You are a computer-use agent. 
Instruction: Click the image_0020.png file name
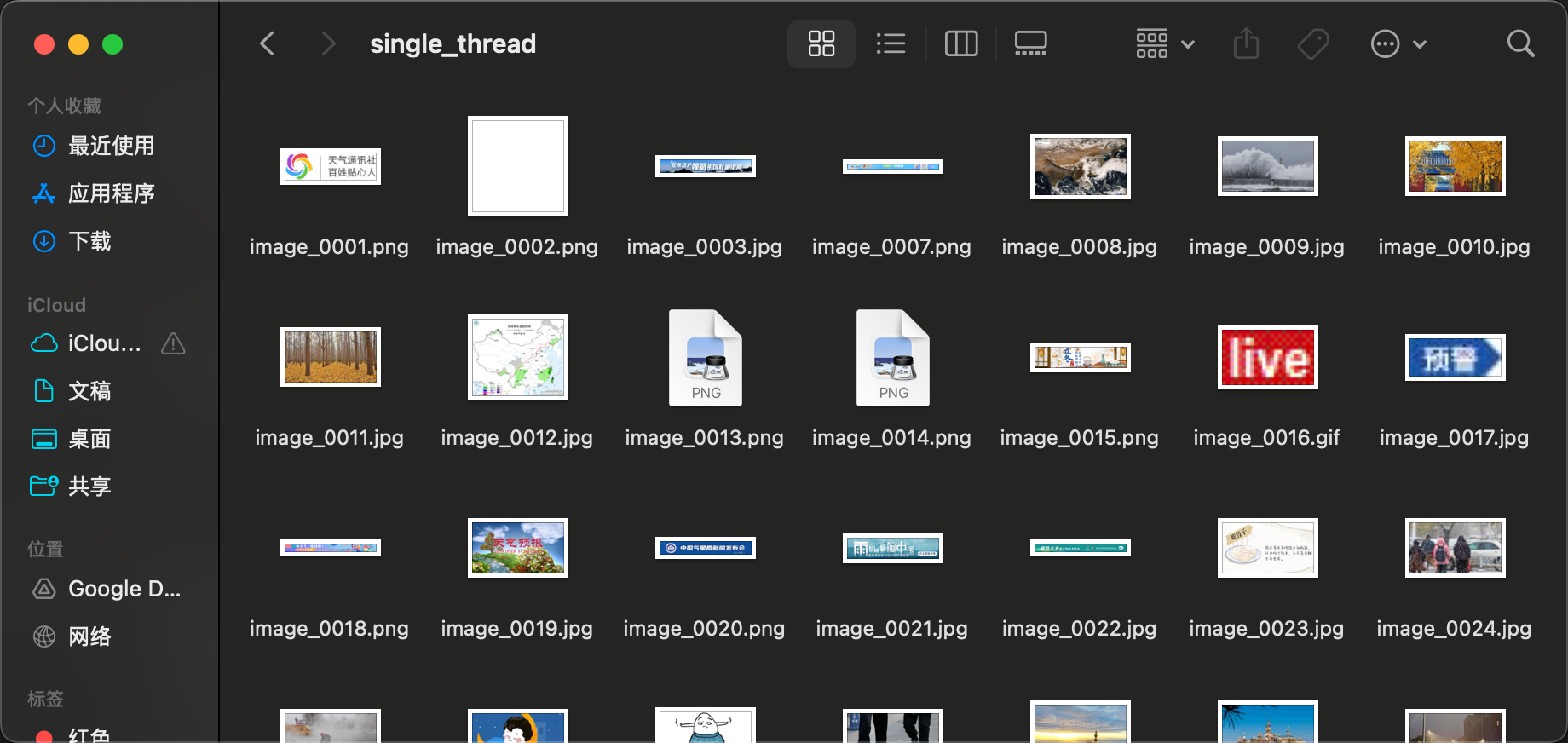pos(705,629)
